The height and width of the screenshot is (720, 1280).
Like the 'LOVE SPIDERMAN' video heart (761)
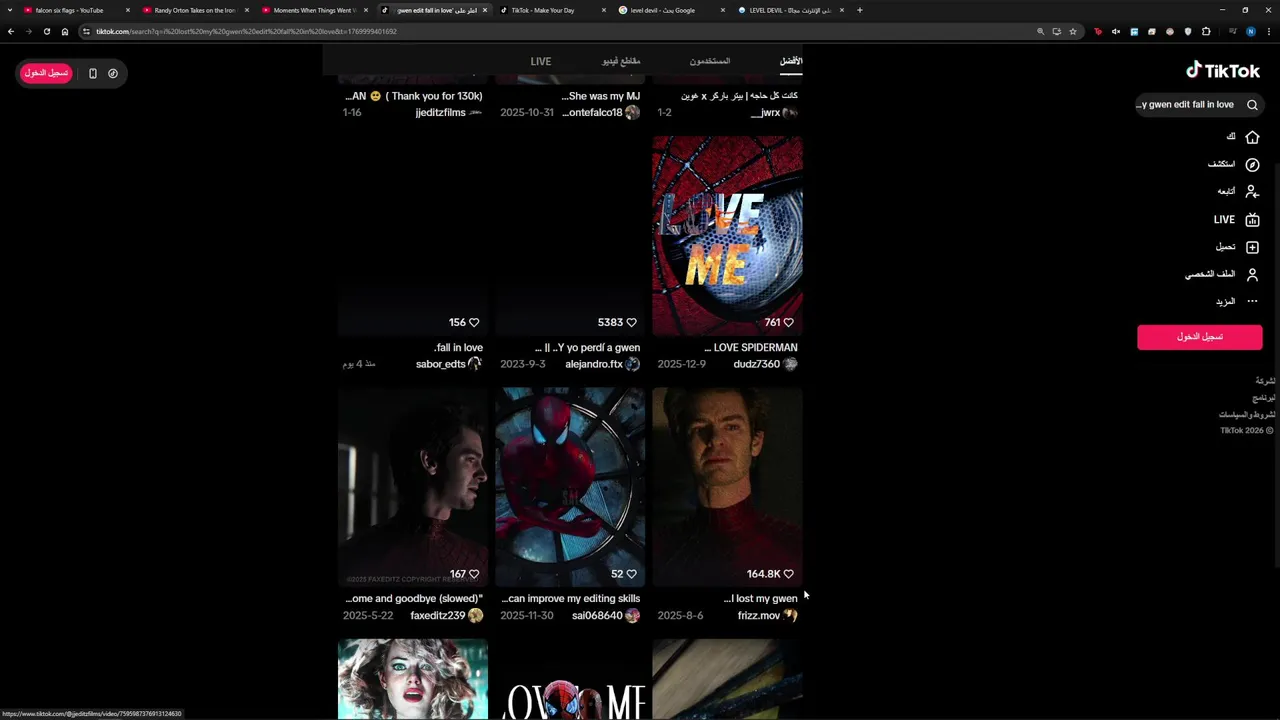(x=788, y=322)
